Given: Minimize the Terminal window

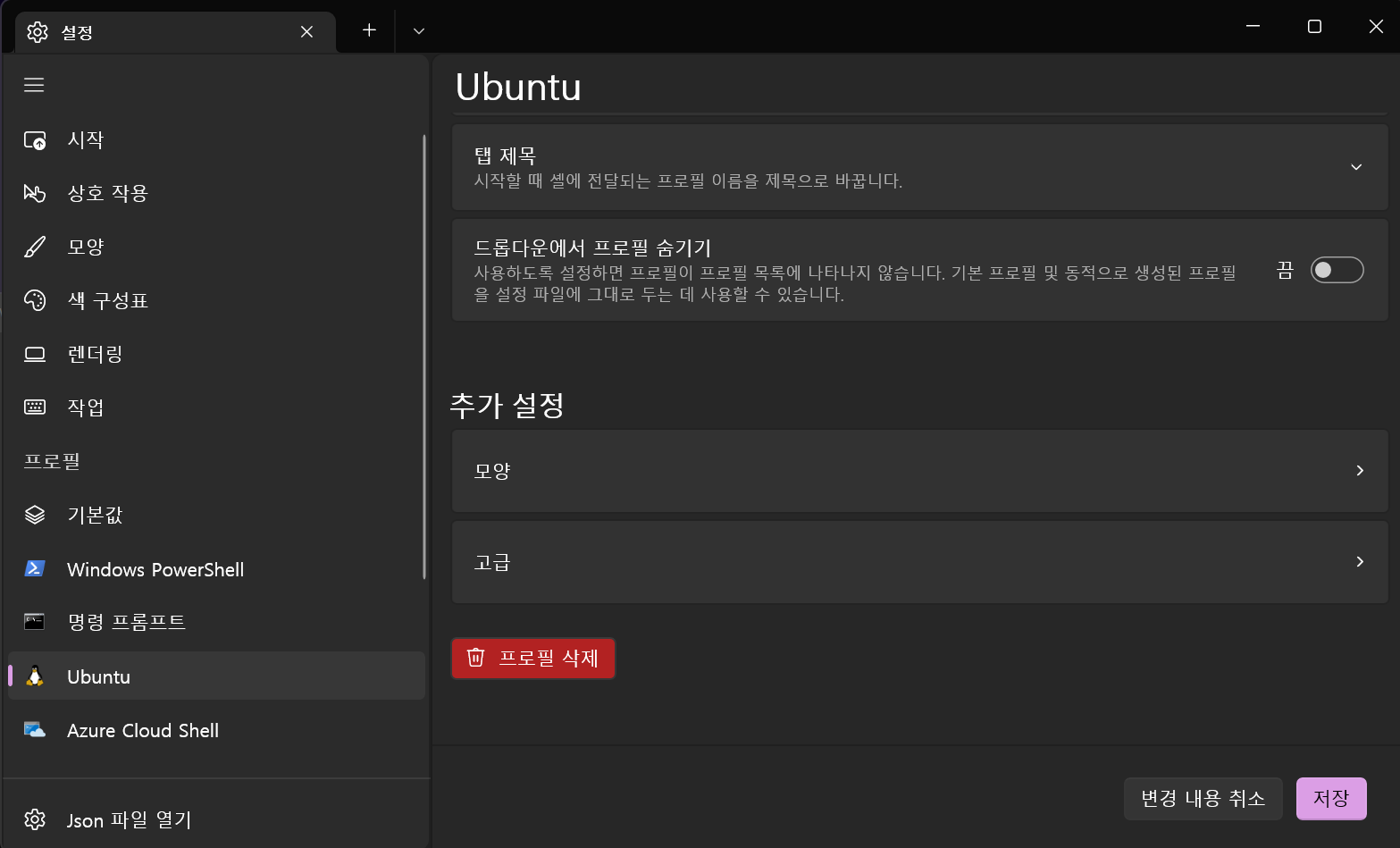Looking at the screenshot, I should click(1253, 26).
